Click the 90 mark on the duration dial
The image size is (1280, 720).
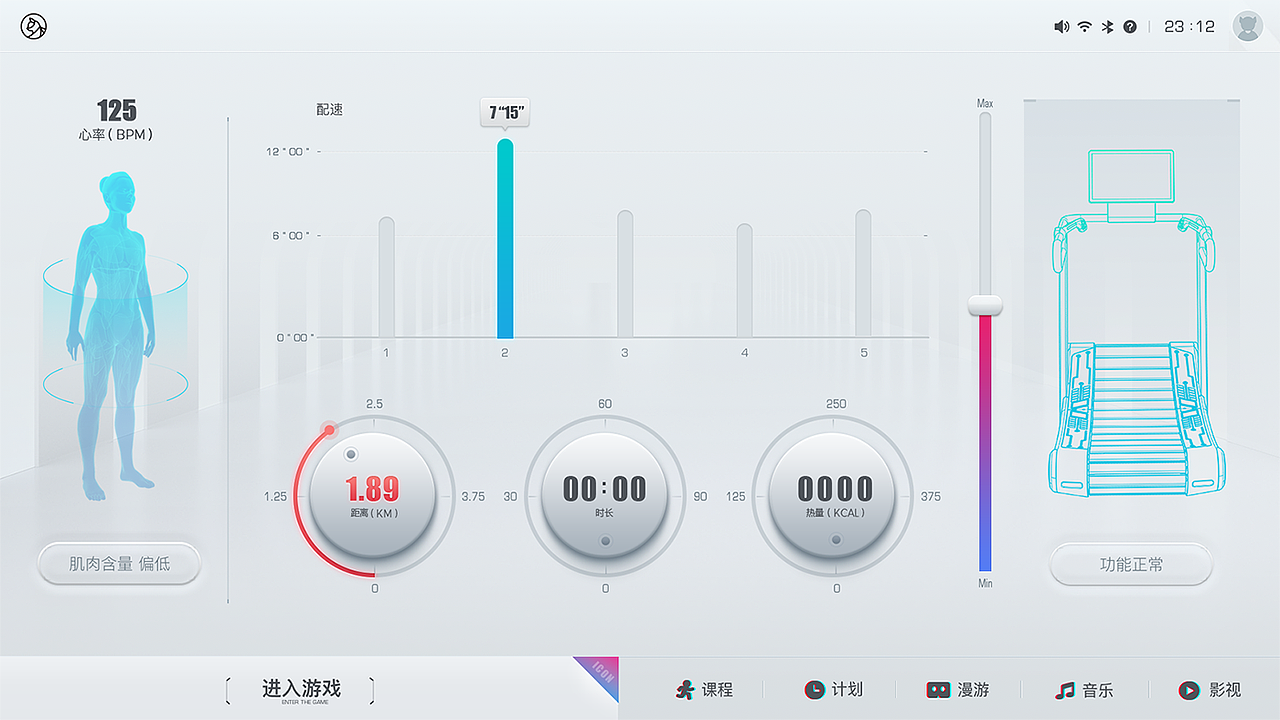(x=700, y=497)
